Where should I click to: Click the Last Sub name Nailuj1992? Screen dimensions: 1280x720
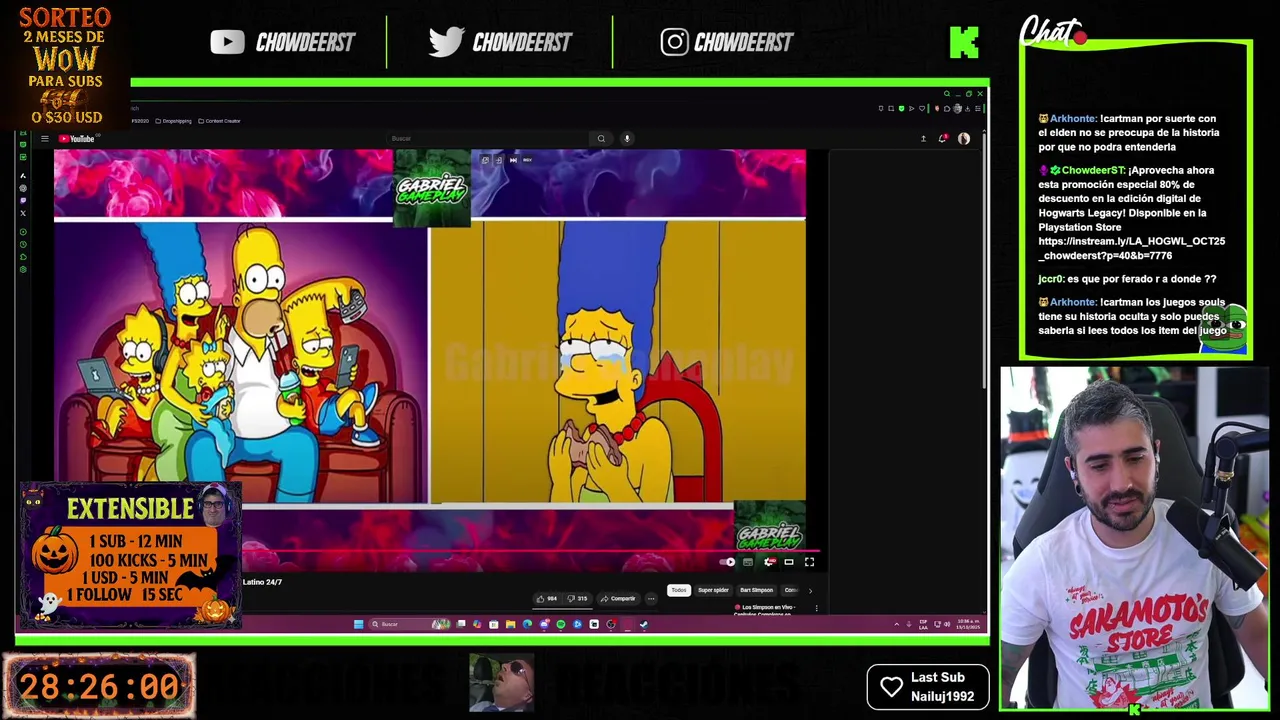click(x=942, y=696)
